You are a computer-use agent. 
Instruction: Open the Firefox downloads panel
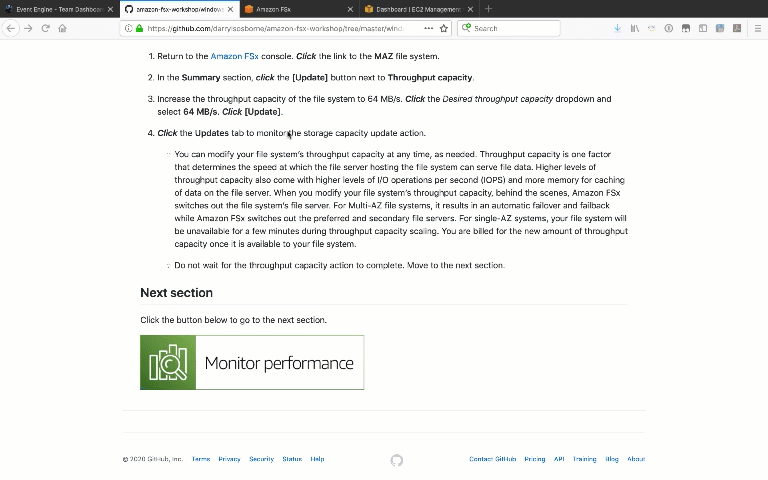click(x=618, y=28)
